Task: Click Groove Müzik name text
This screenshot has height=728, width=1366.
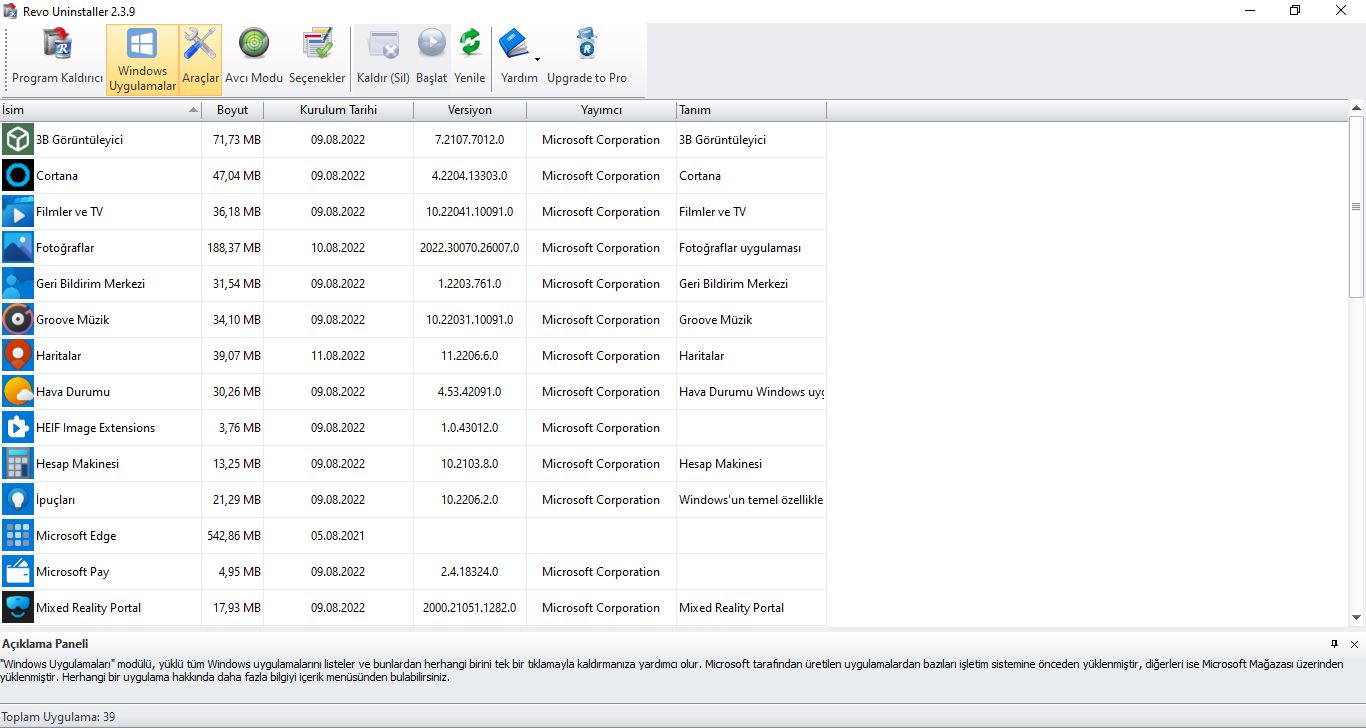Action: click(73, 320)
